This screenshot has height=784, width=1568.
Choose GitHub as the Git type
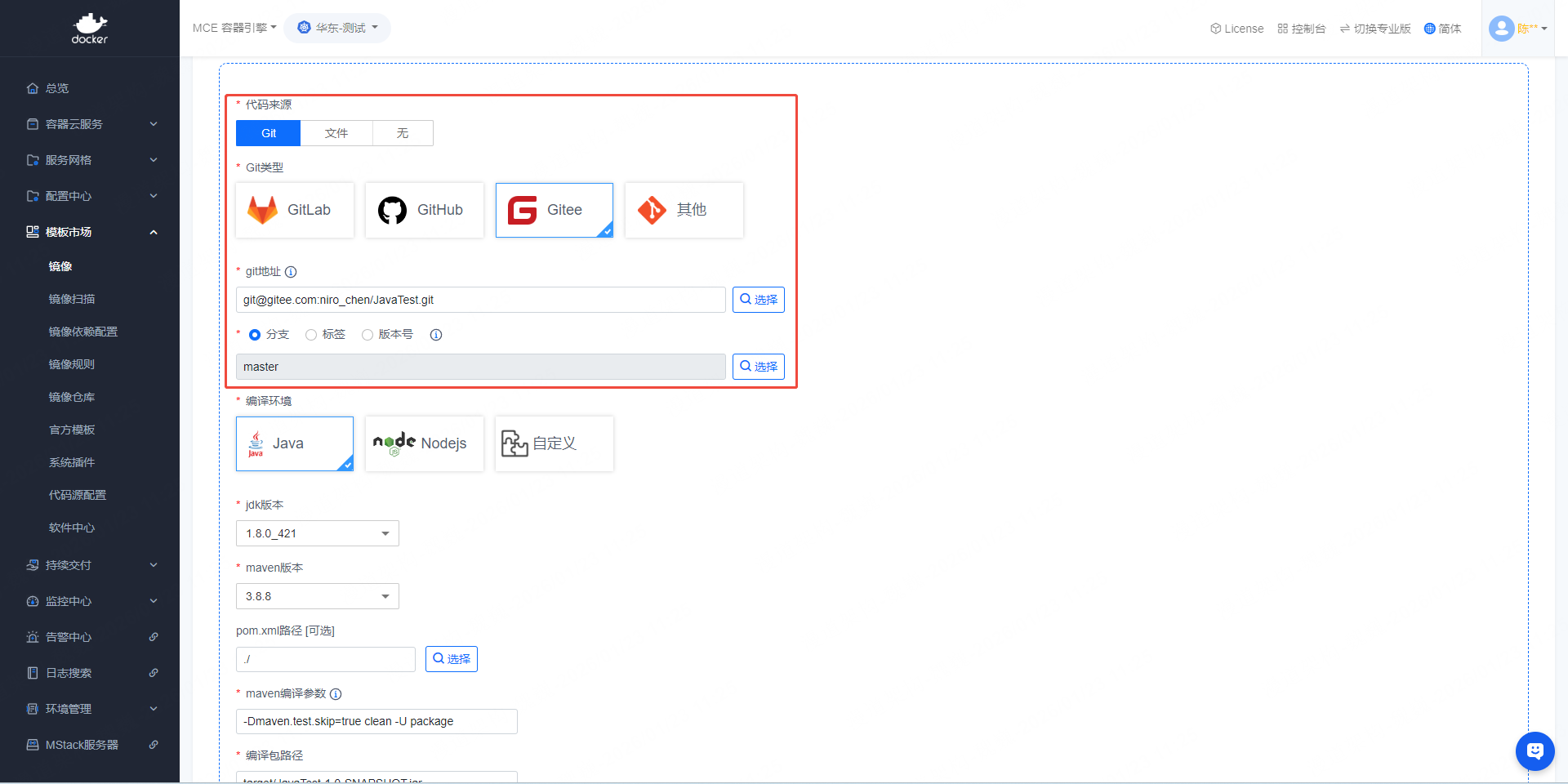(424, 210)
